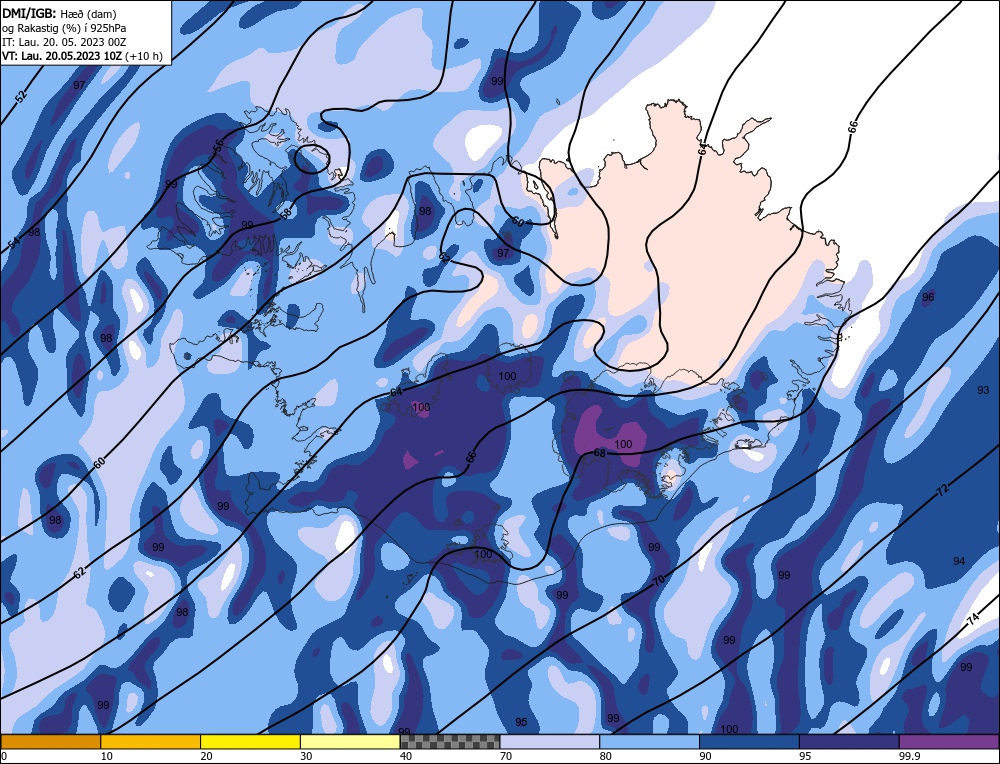Click the '40' legend tick label
This screenshot has width=1000, height=764.
[x=406, y=756]
